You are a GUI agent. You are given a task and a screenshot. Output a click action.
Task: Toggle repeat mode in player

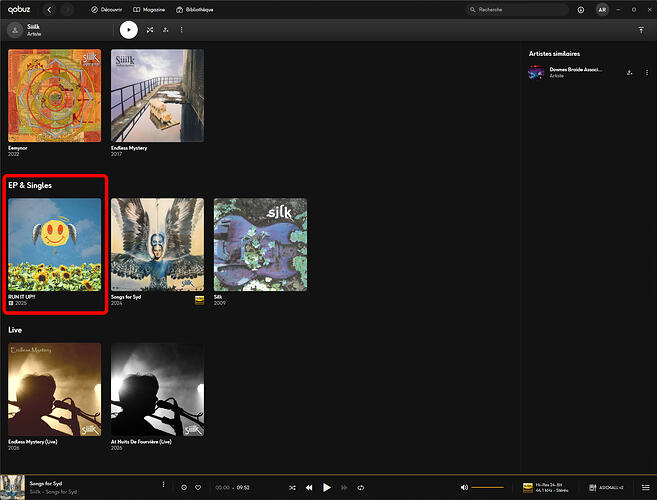[x=361, y=487]
